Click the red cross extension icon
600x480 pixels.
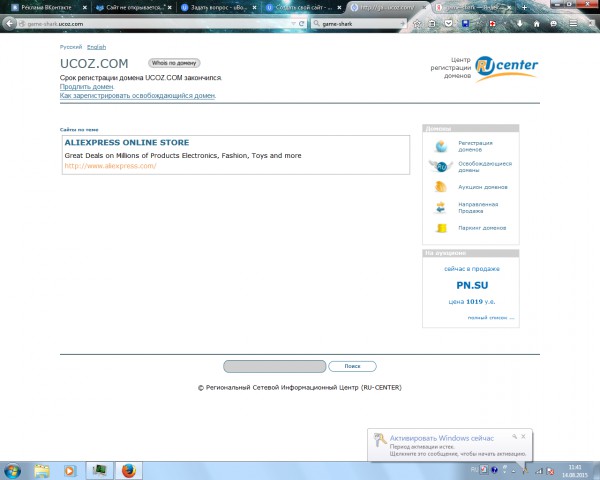492,24
